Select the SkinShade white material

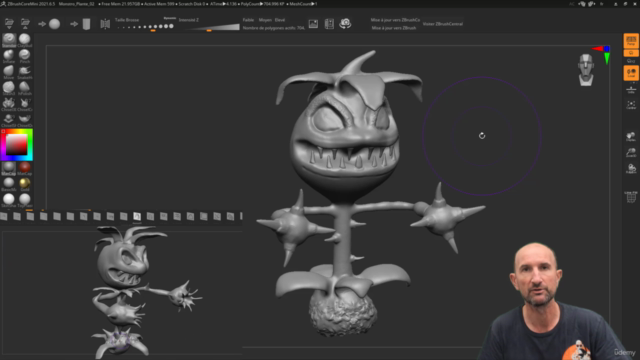9,200
